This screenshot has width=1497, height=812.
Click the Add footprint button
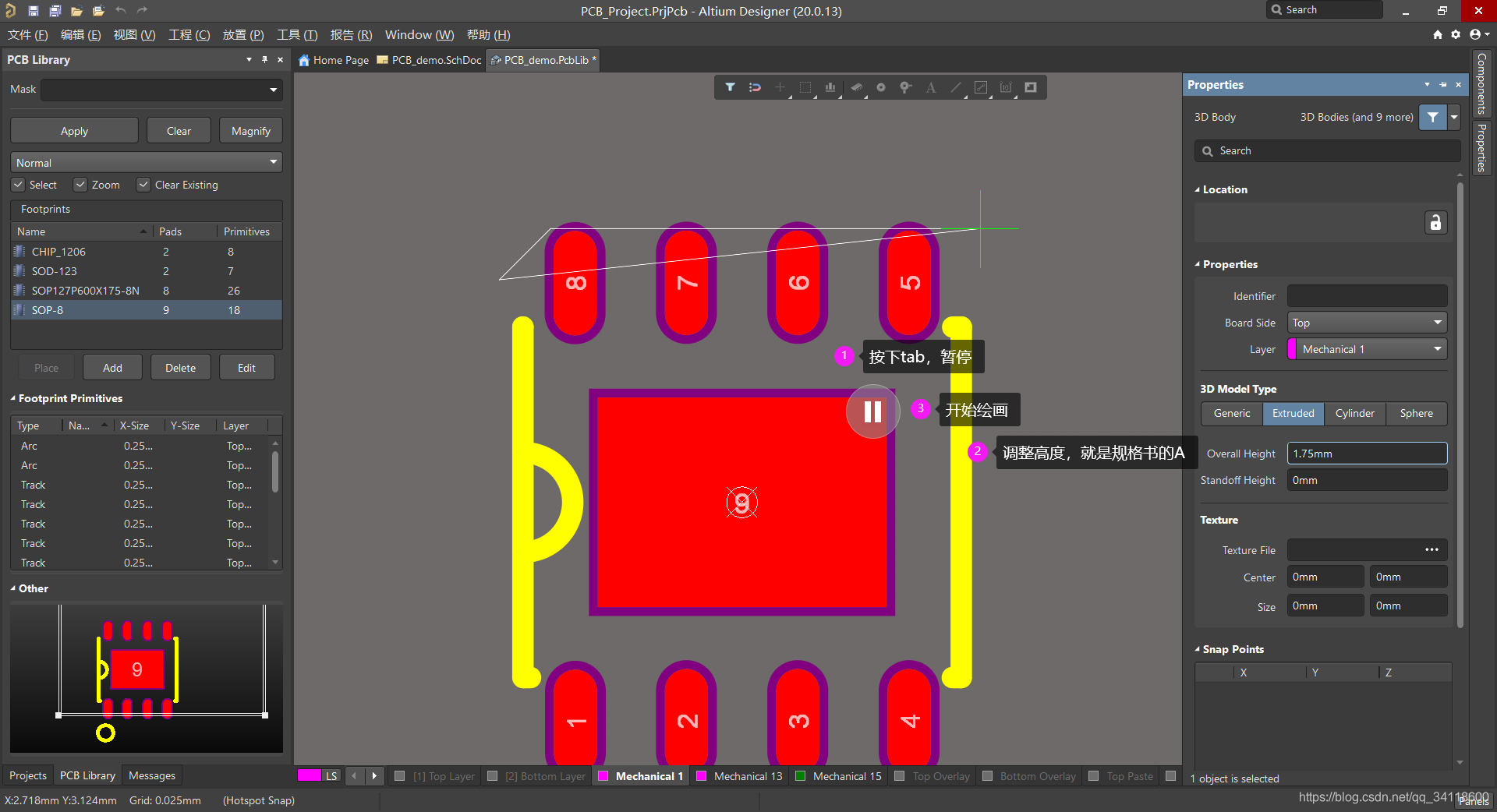tap(112, 368)
